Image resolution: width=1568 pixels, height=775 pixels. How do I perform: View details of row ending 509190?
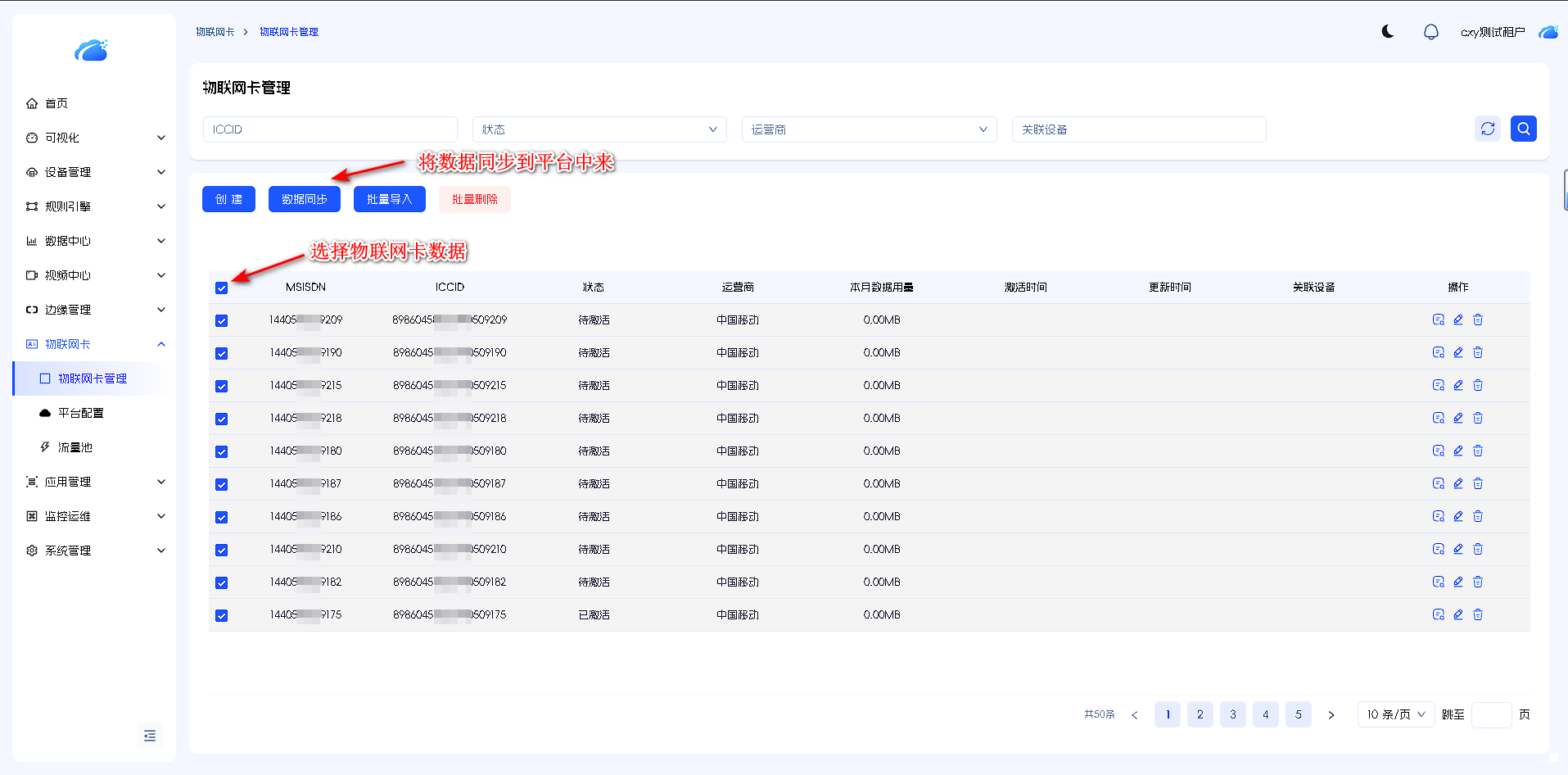coord(1439,352)
